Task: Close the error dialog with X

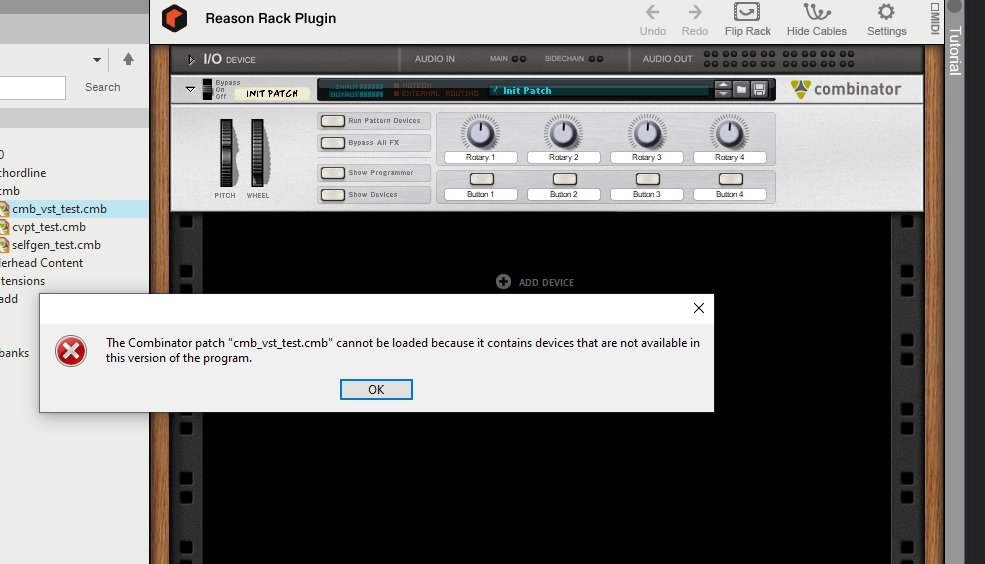Action: click(x=699, y=308)
